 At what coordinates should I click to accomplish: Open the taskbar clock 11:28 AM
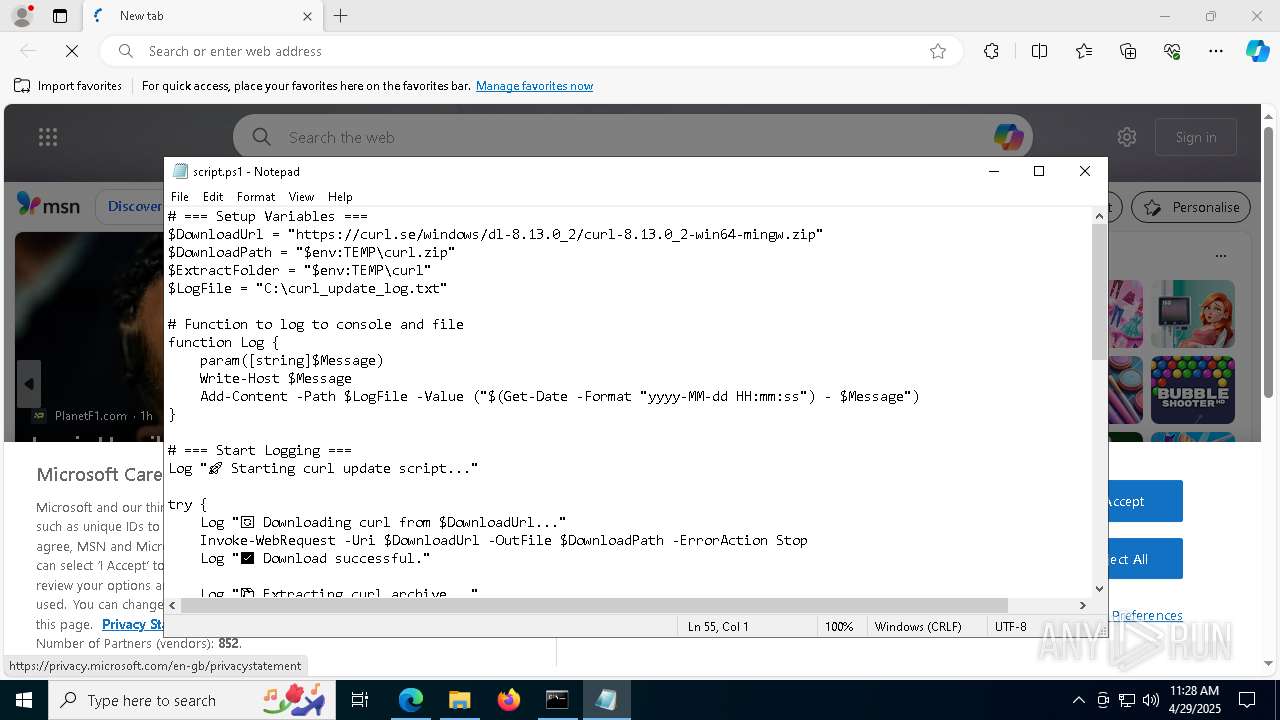pos(1195,700)
